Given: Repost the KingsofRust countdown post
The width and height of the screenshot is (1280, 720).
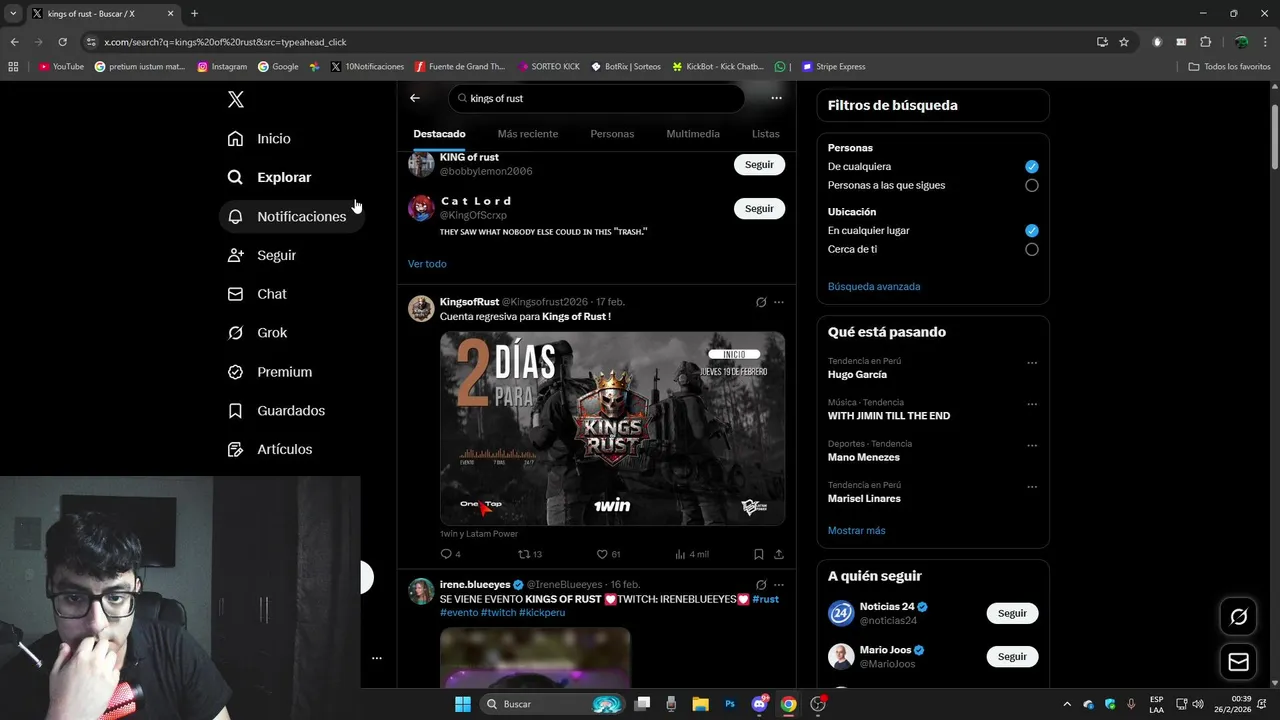Looking at the screenshot, I should (x=529, y=554).
